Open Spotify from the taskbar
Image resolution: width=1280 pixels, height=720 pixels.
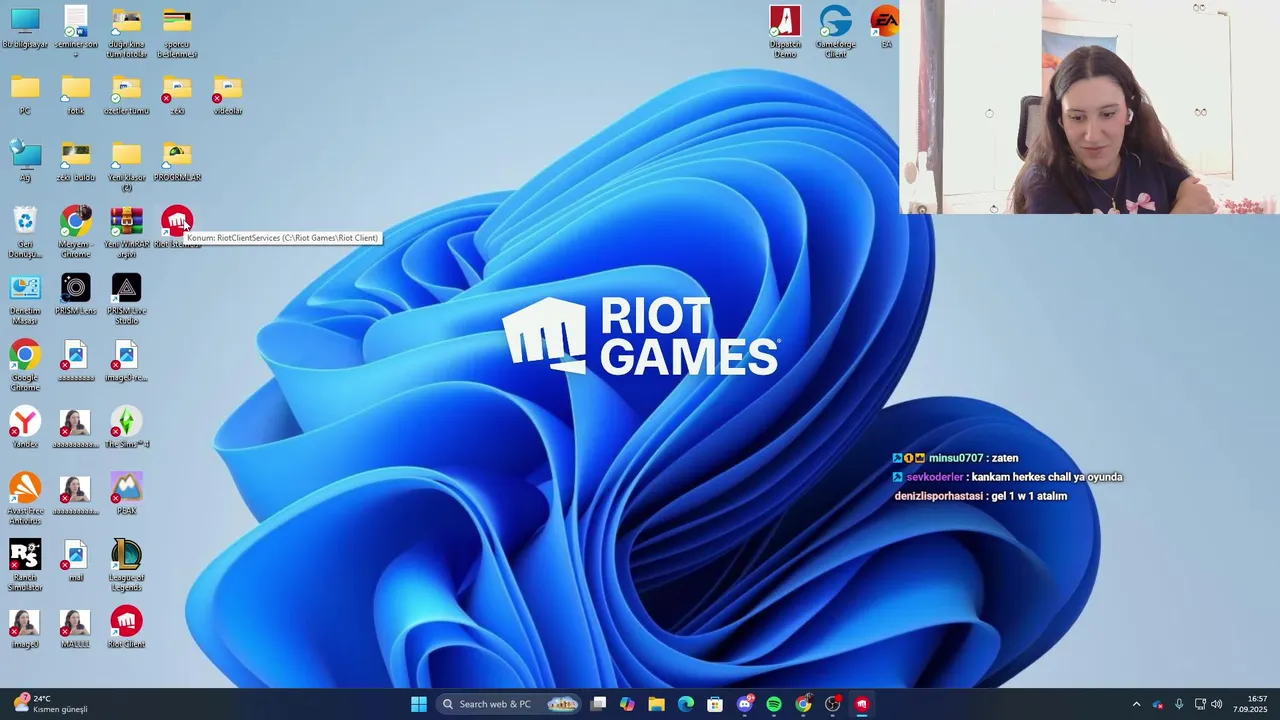[774, 704]
